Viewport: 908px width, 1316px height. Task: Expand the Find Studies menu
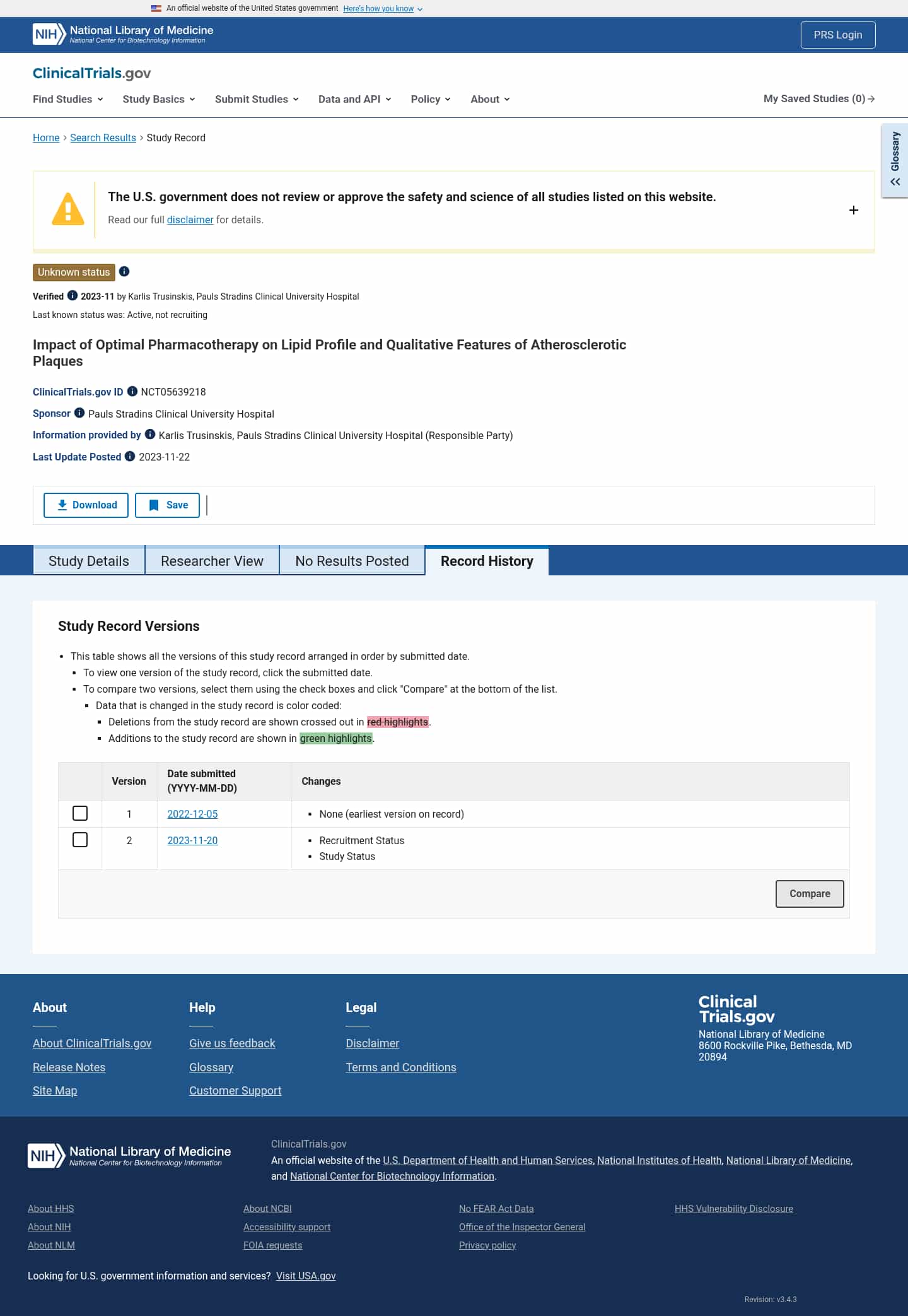coord(68,99)
